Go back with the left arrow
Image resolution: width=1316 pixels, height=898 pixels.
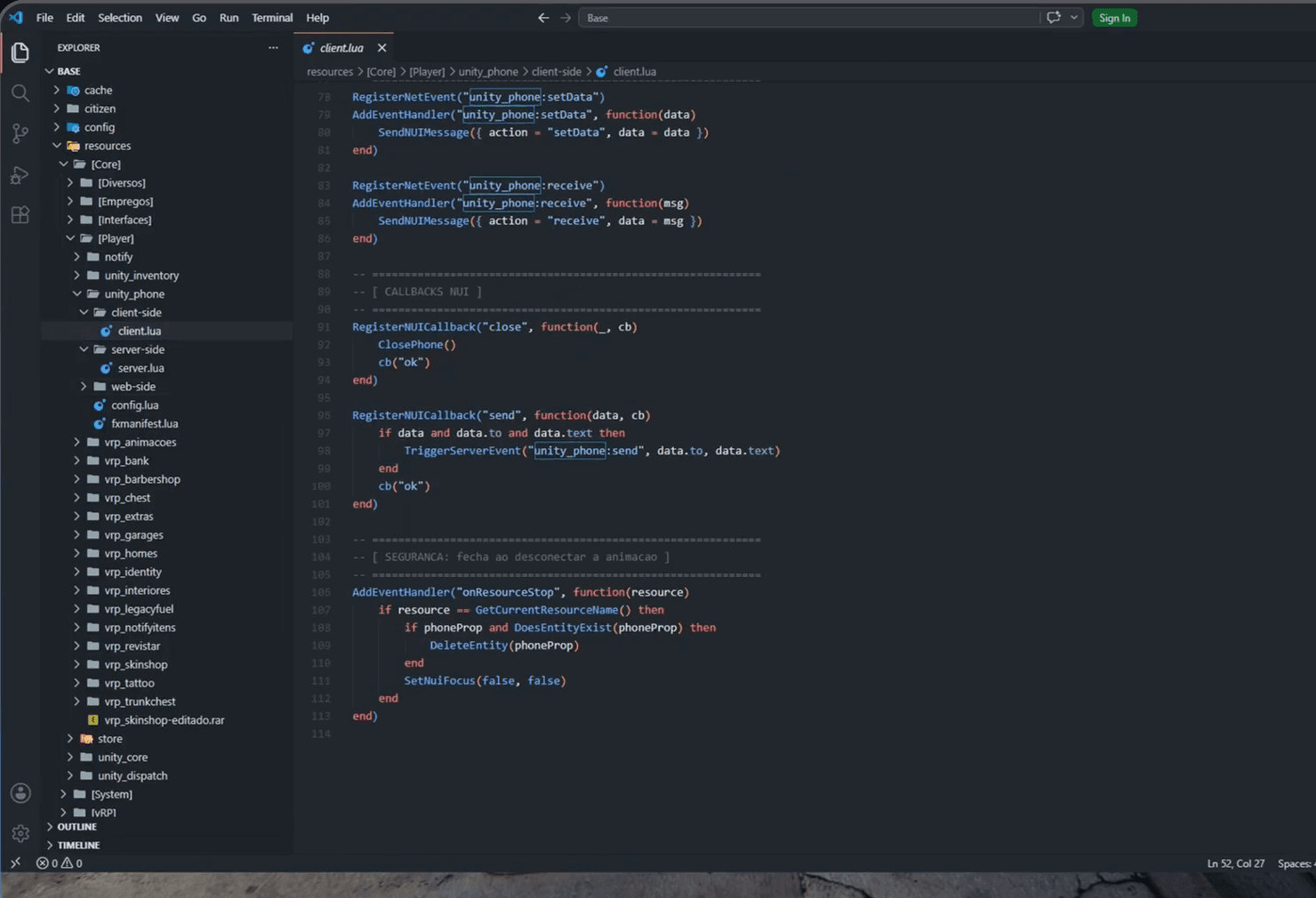(543, 18)
